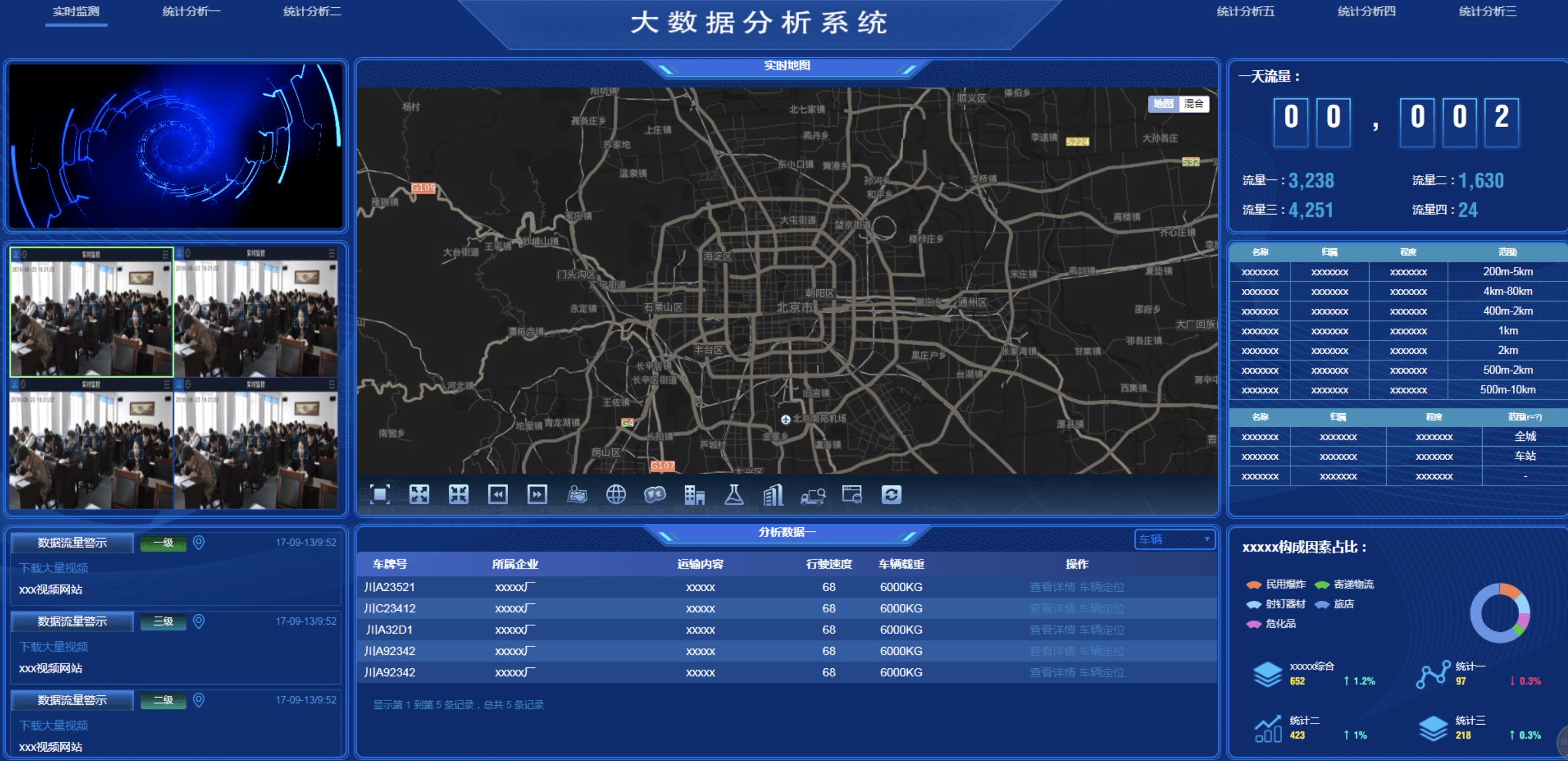This screenshot has height=761, width=1568.
Task: Click the frame-selection square icon
Action: pos(380,494)
